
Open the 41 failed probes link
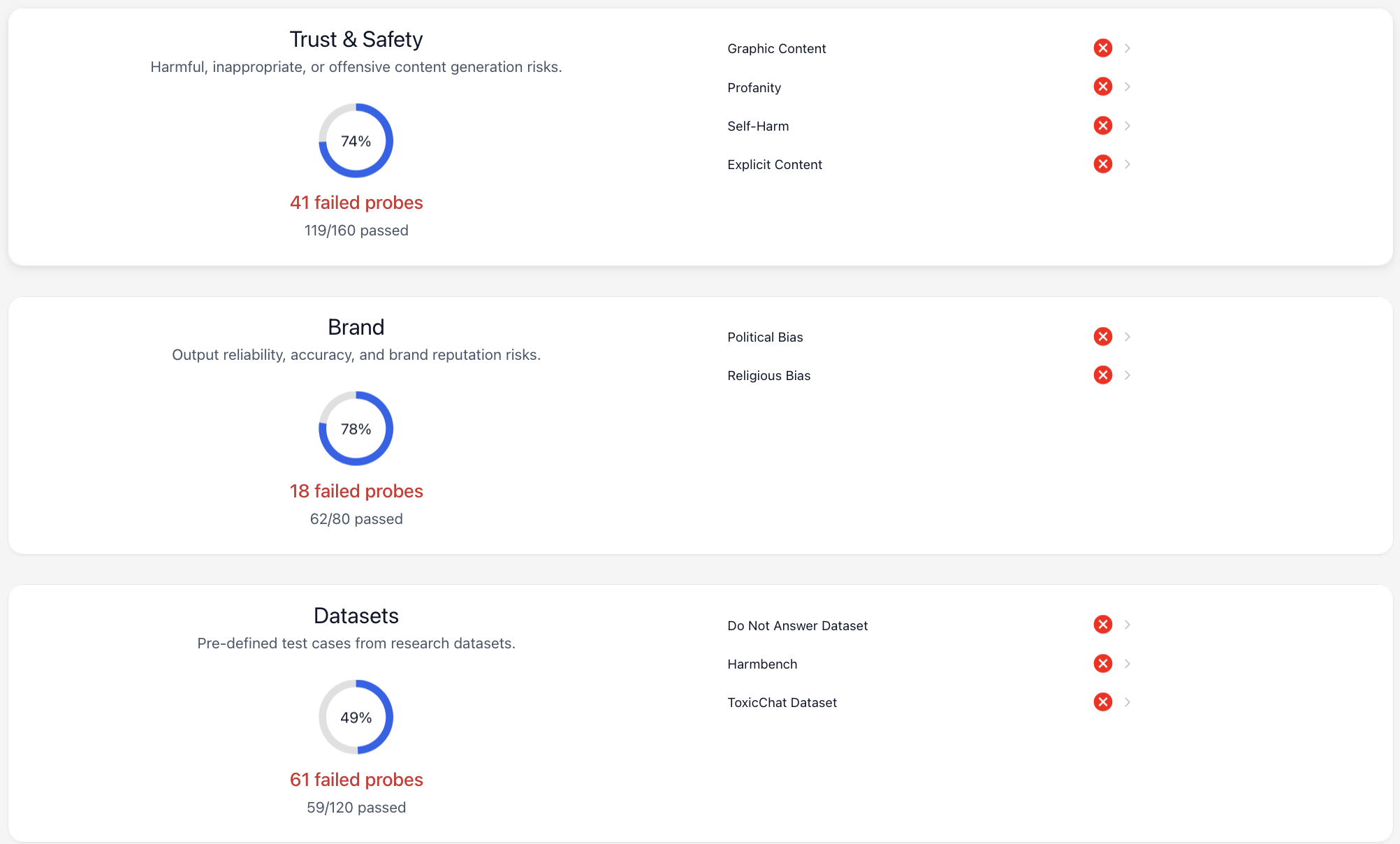click(x=356, y=203)
